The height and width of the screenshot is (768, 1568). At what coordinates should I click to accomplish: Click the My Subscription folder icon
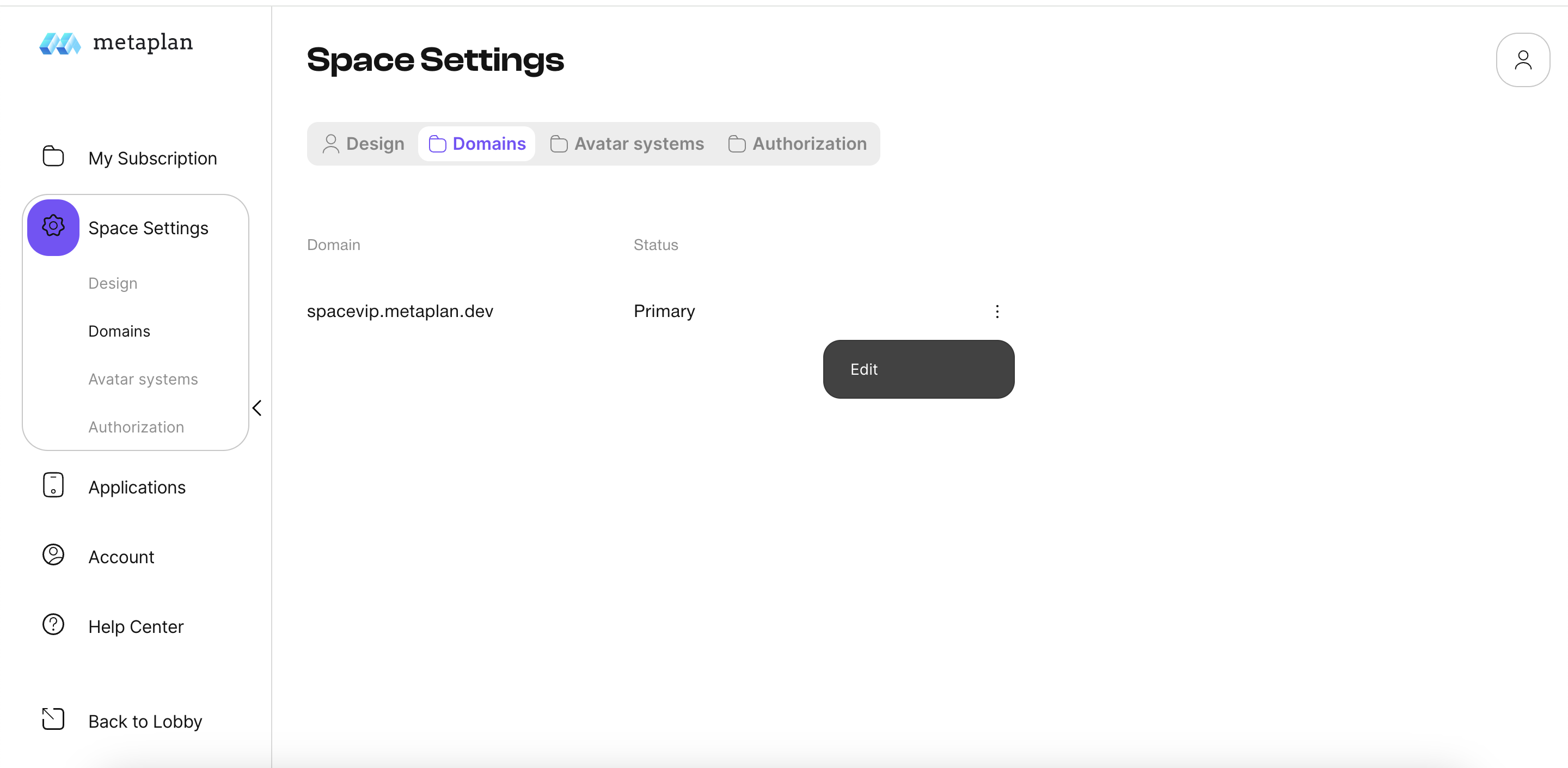pos(53,156)
